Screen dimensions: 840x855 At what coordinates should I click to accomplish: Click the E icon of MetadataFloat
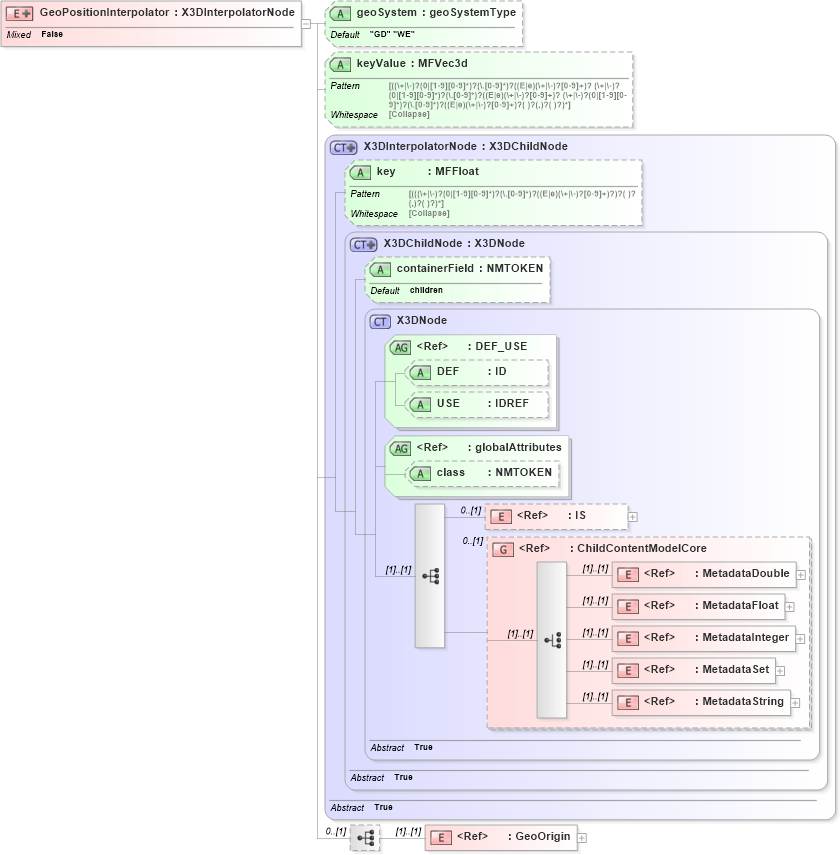point(628,607)
